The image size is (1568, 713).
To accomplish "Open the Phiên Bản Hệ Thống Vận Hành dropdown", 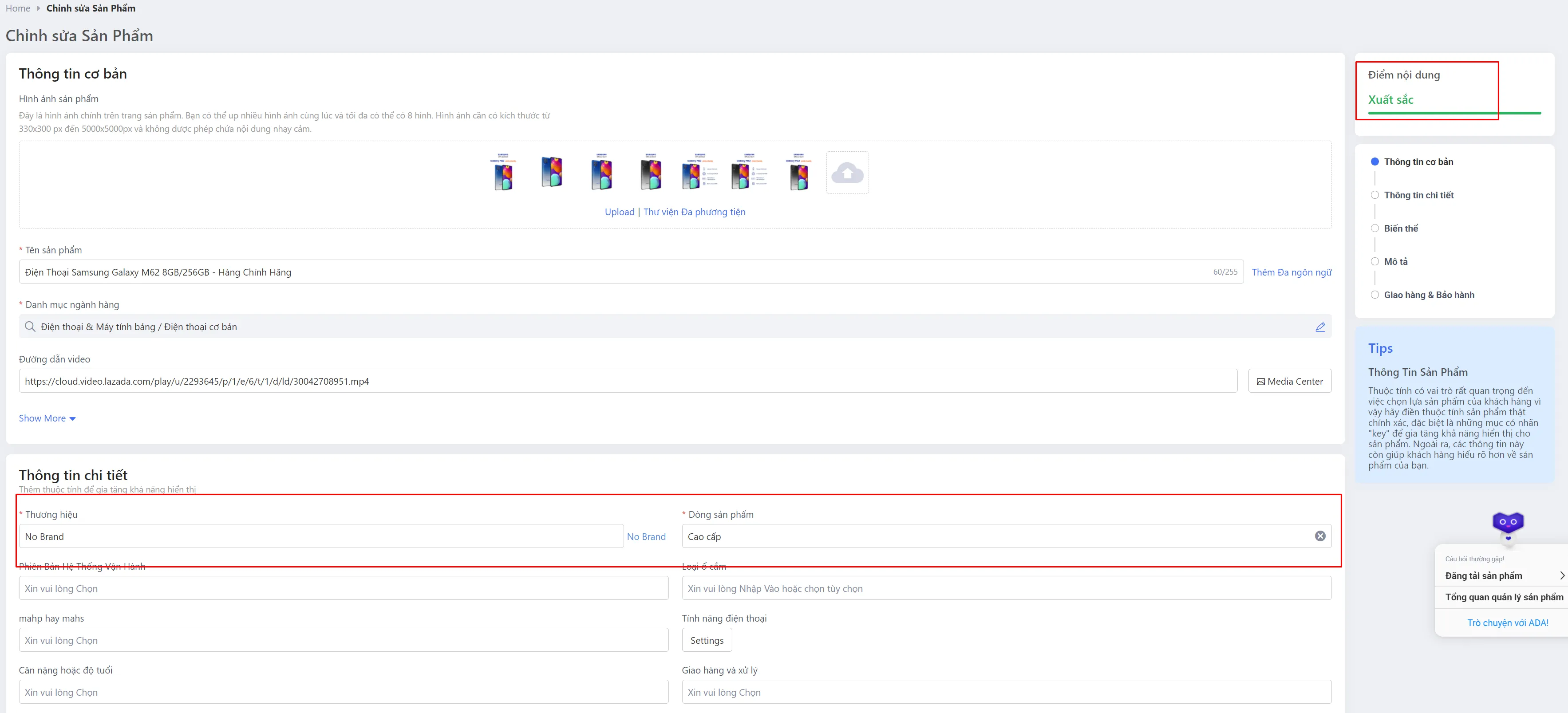I will 344,588.
